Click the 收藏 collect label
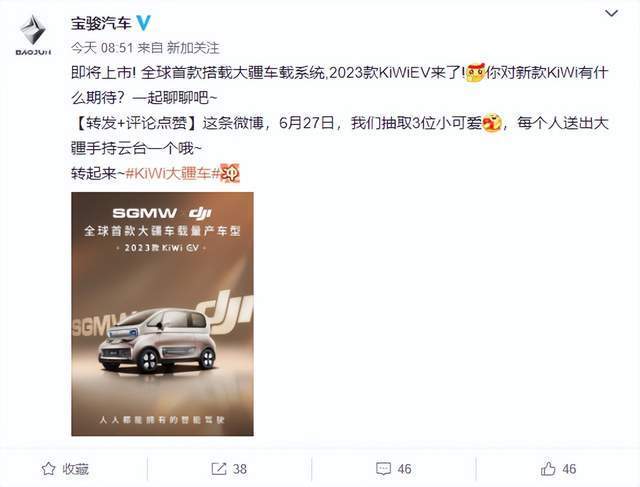 coord(76,469)
